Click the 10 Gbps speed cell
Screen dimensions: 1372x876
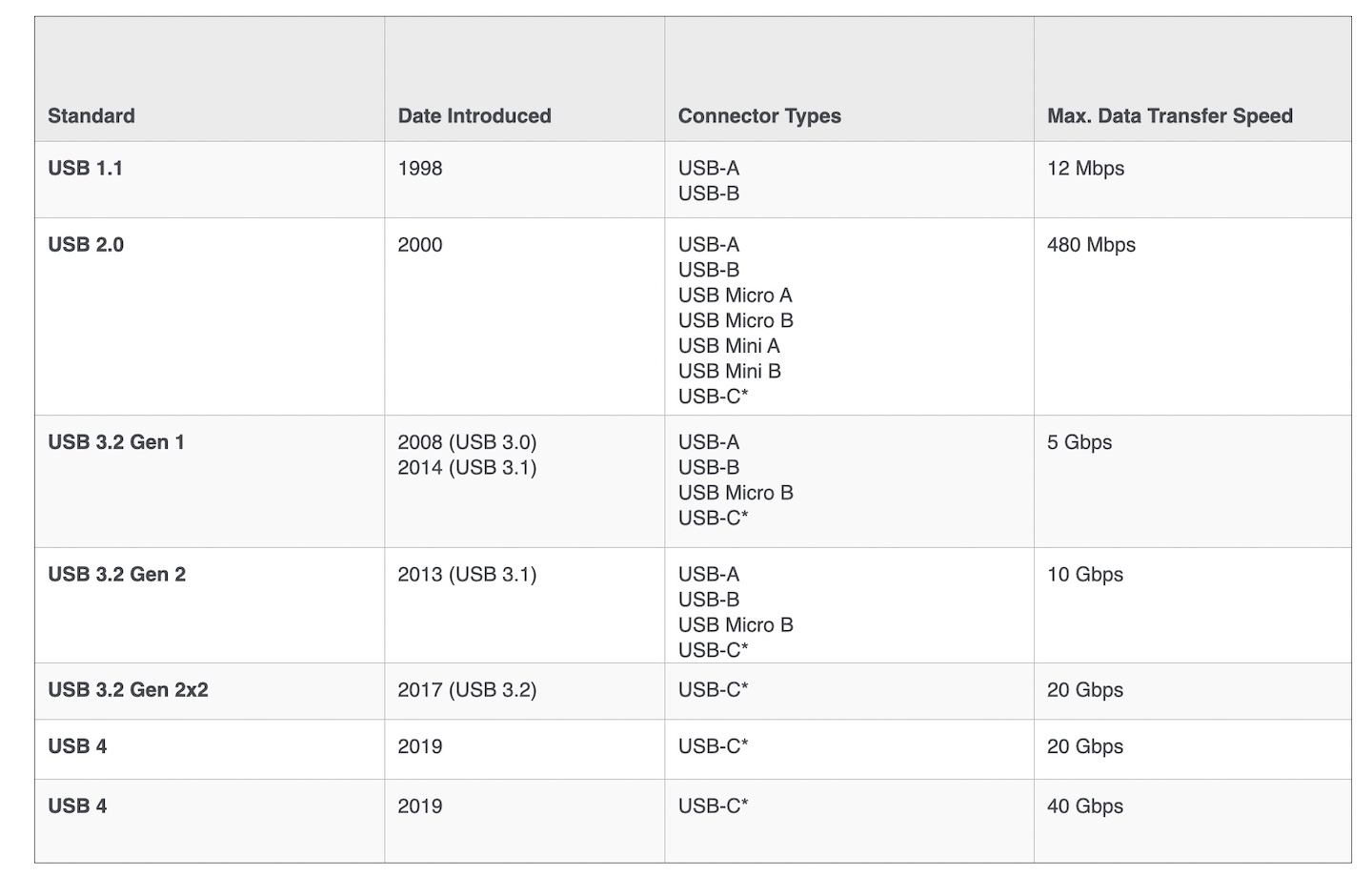tap(1085, 575)
